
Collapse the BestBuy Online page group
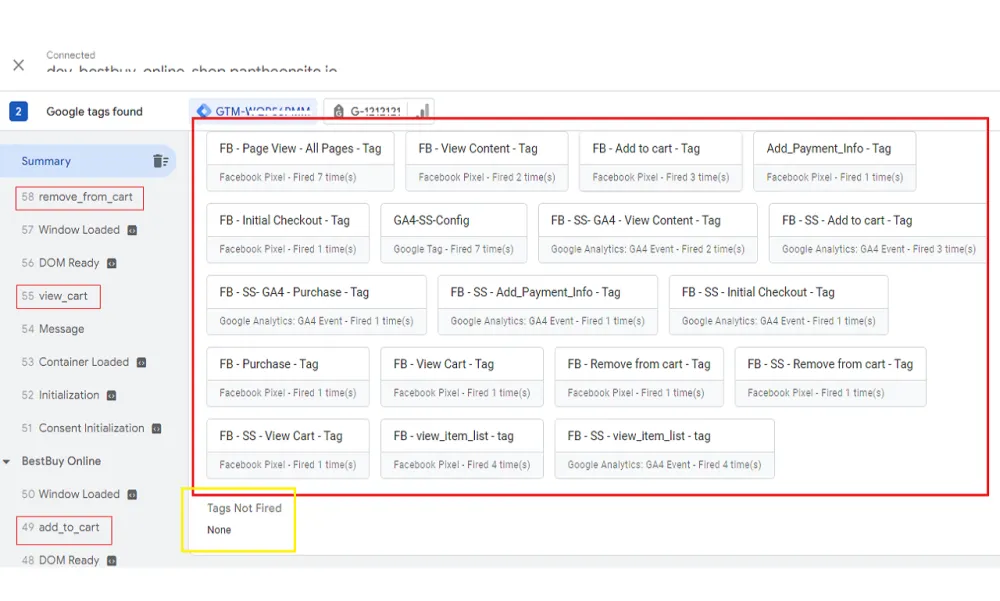tap(6, 461)
